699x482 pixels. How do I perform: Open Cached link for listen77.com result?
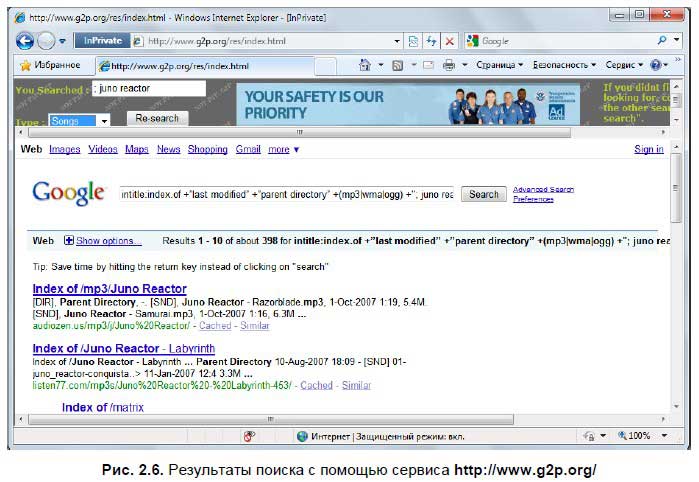316,386
